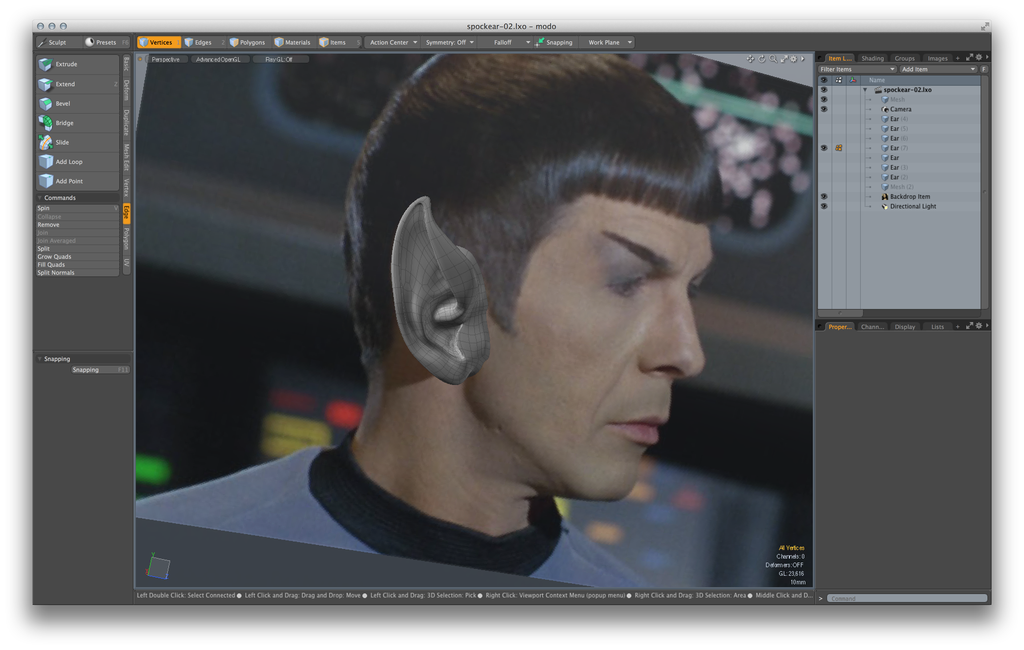1024x650 pixels.
Task: Toggle visibility of spockear-02.lxo scene
Action: coord(824,89)
